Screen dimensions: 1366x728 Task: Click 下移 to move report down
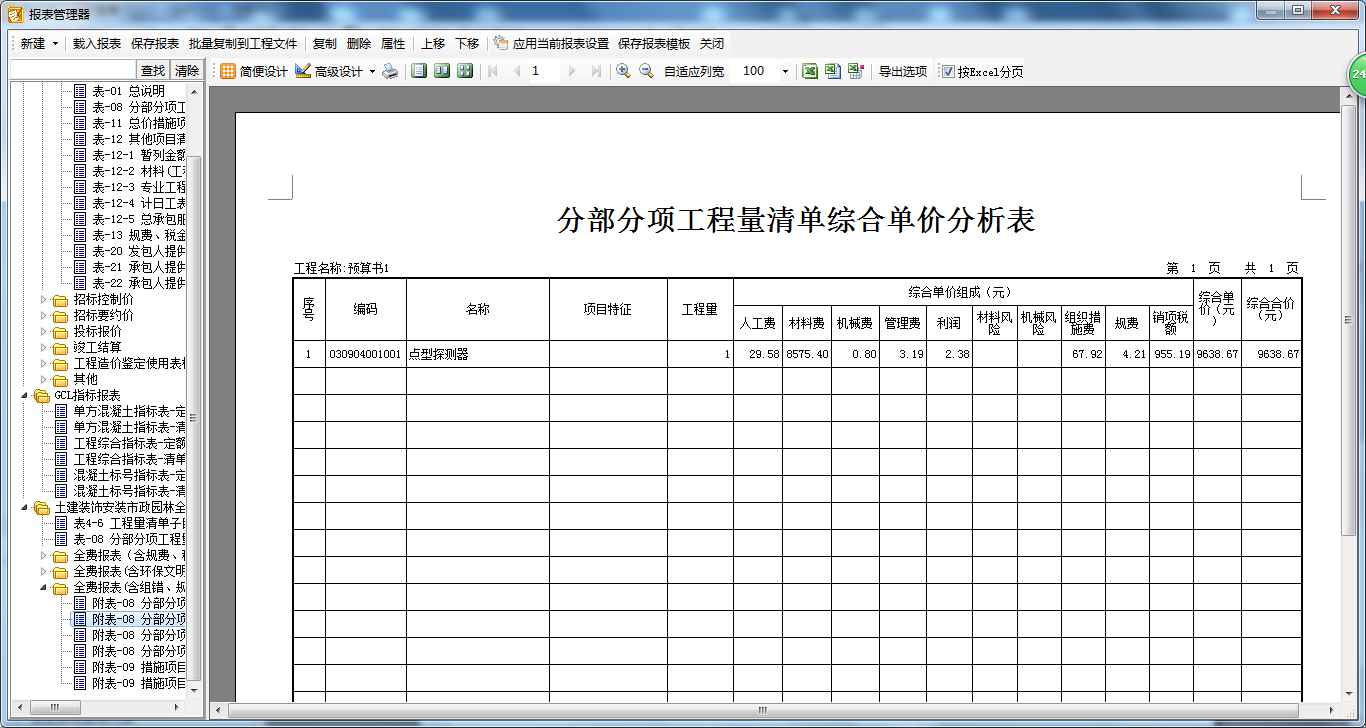tap(467, 44)
